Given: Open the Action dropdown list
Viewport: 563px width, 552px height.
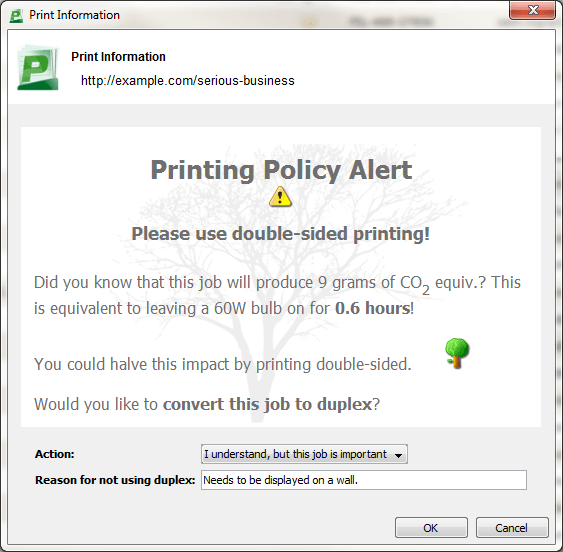Looking at the screenshot, I should click(304, 454).
